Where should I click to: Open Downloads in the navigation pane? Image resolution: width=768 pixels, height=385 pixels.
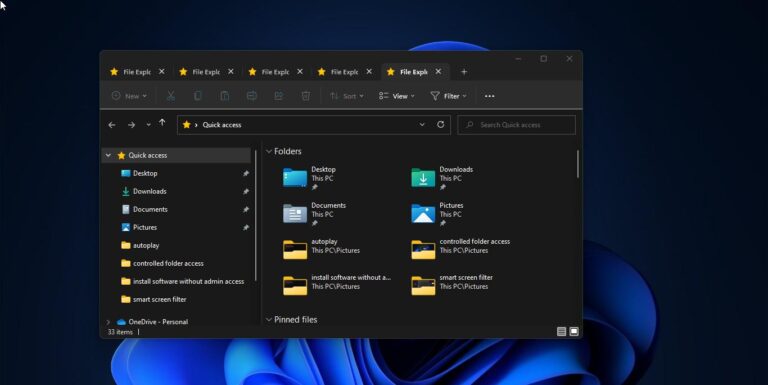point(149,192)
